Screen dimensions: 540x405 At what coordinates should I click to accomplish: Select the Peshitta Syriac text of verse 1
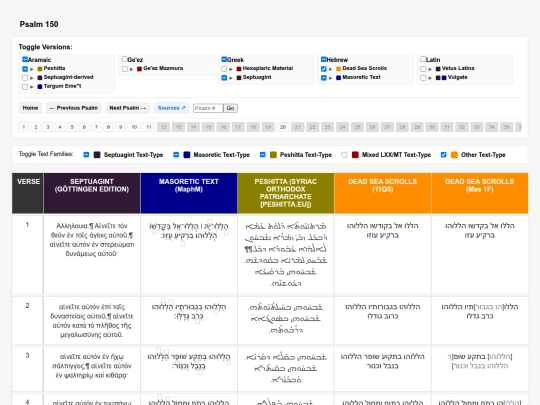[286, 255]
